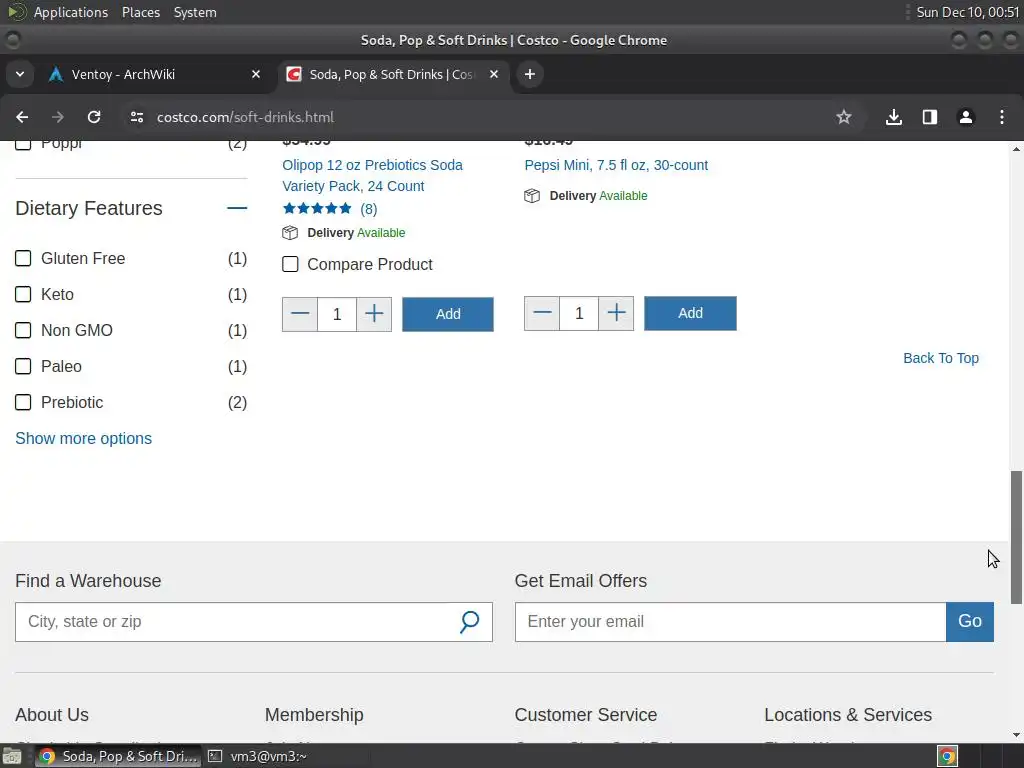This screenshot has height=768, width=1024.
Task: Click the Locations & Services footer heading
Action: 848,715
